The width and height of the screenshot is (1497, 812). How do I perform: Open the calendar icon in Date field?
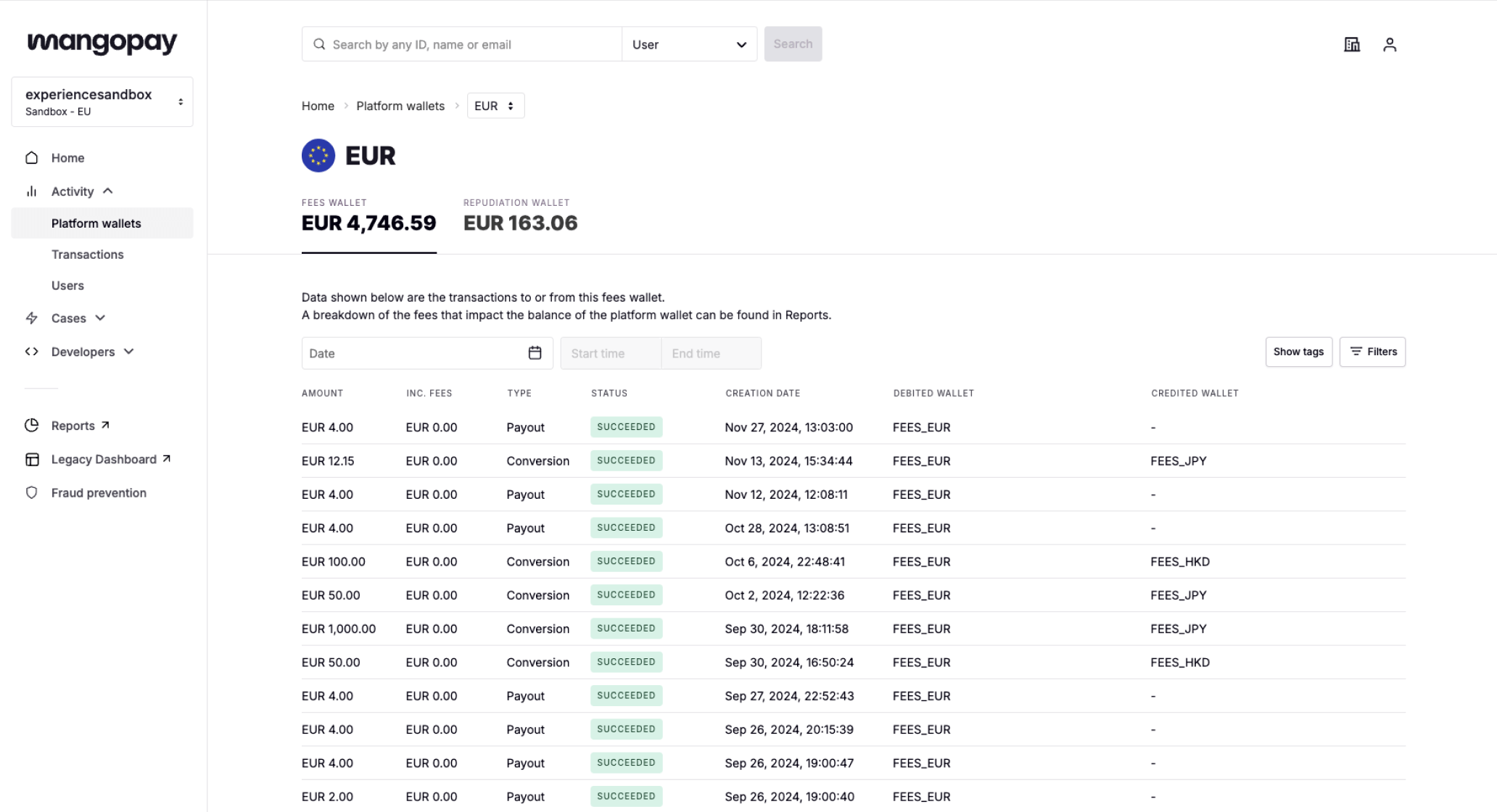tap(535, 352)
